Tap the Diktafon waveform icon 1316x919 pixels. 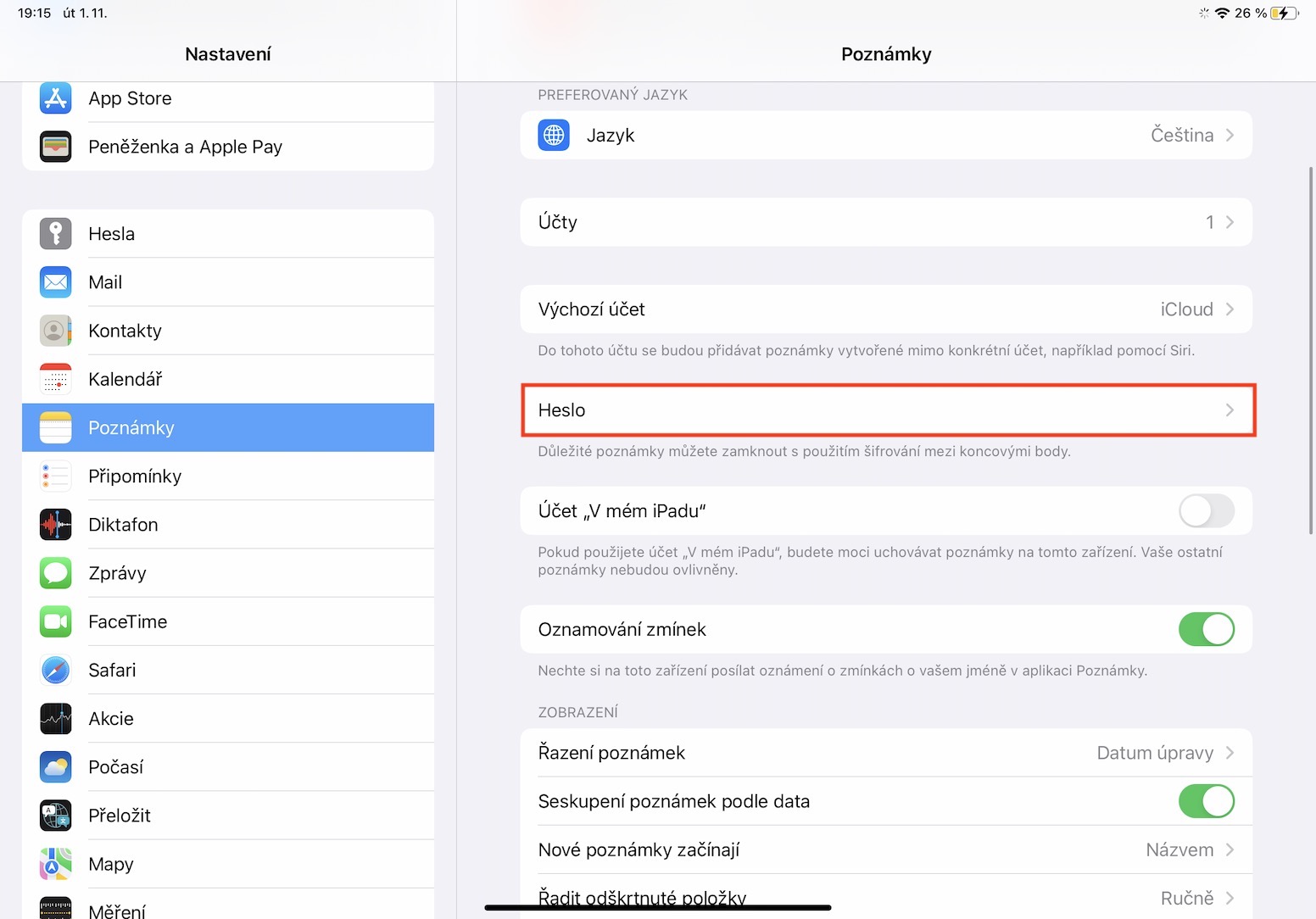click(x=56, y=525)
